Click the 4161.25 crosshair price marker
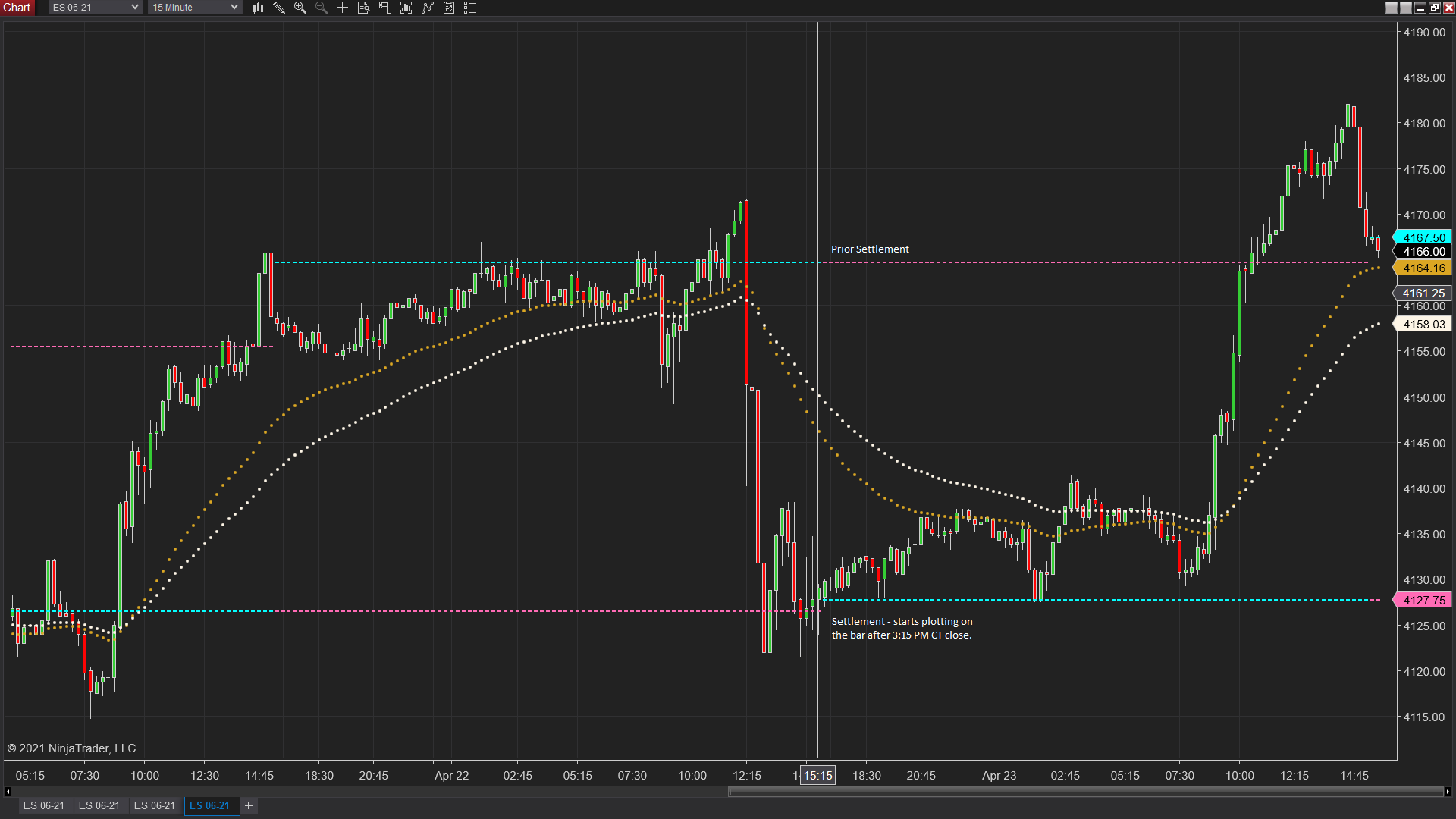The width and height of the screenshot is (1456, 819). [x=1423, y=293]
